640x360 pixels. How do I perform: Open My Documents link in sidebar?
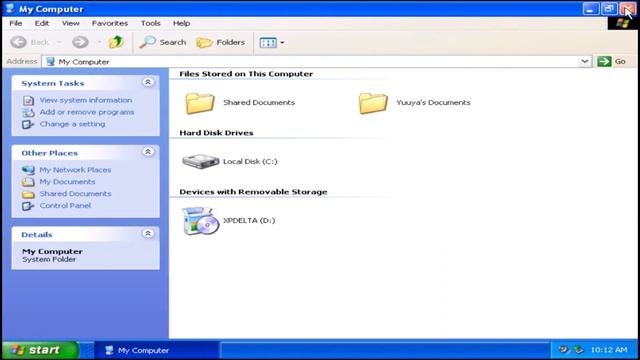67,182
